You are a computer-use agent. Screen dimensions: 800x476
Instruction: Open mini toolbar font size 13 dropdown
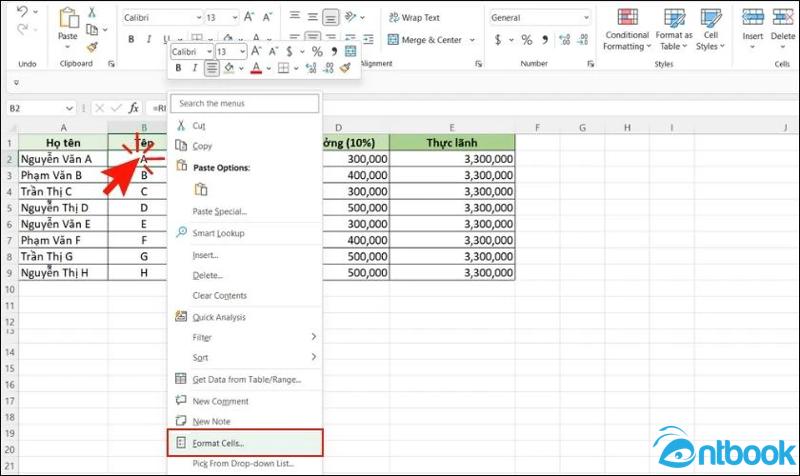[x=242, y=52]
